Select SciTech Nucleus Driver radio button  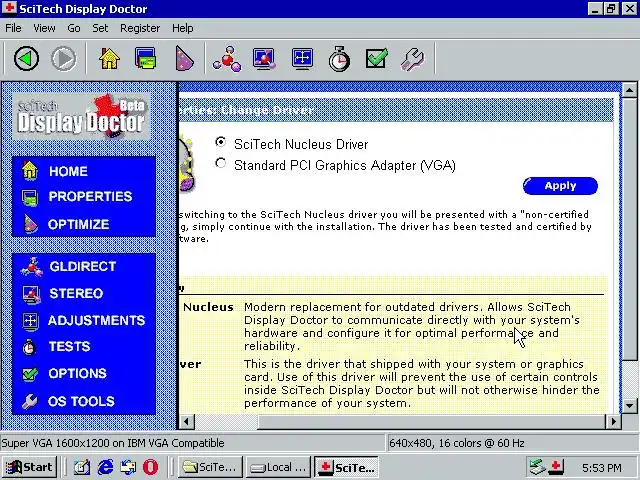pos(220,142)
